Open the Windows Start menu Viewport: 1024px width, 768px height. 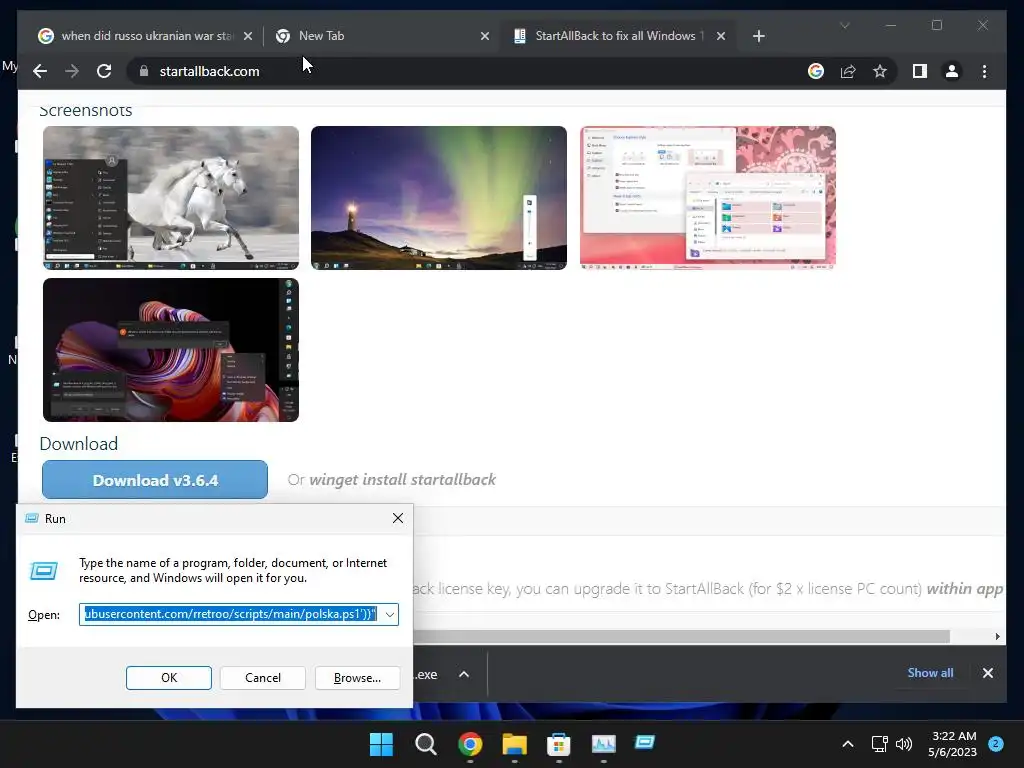[x=381, y=743]
